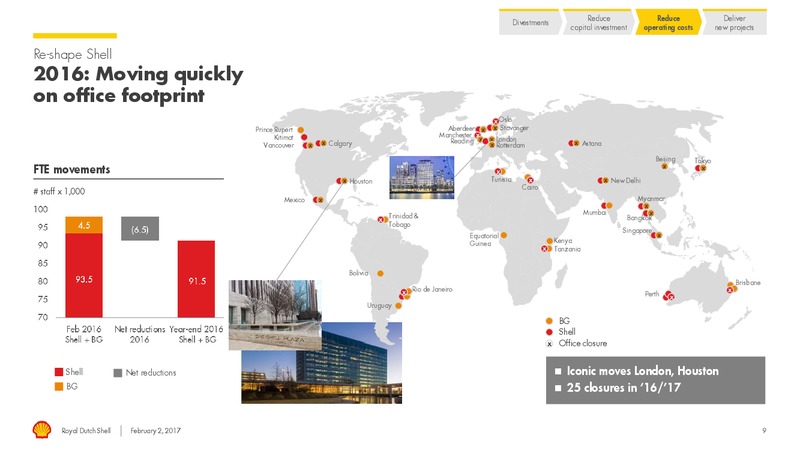Click the Uruguay BG marker
Viewport: 800px width, 450px height.
coord(398,306)
